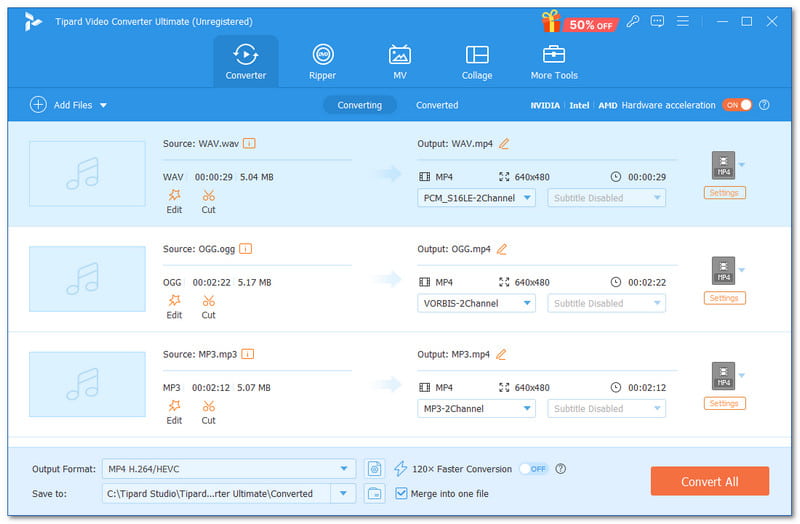Viewport: 800px width, 524px height.
Task: Open Settings for OGG.mp4 output
Action: point(724,298)
